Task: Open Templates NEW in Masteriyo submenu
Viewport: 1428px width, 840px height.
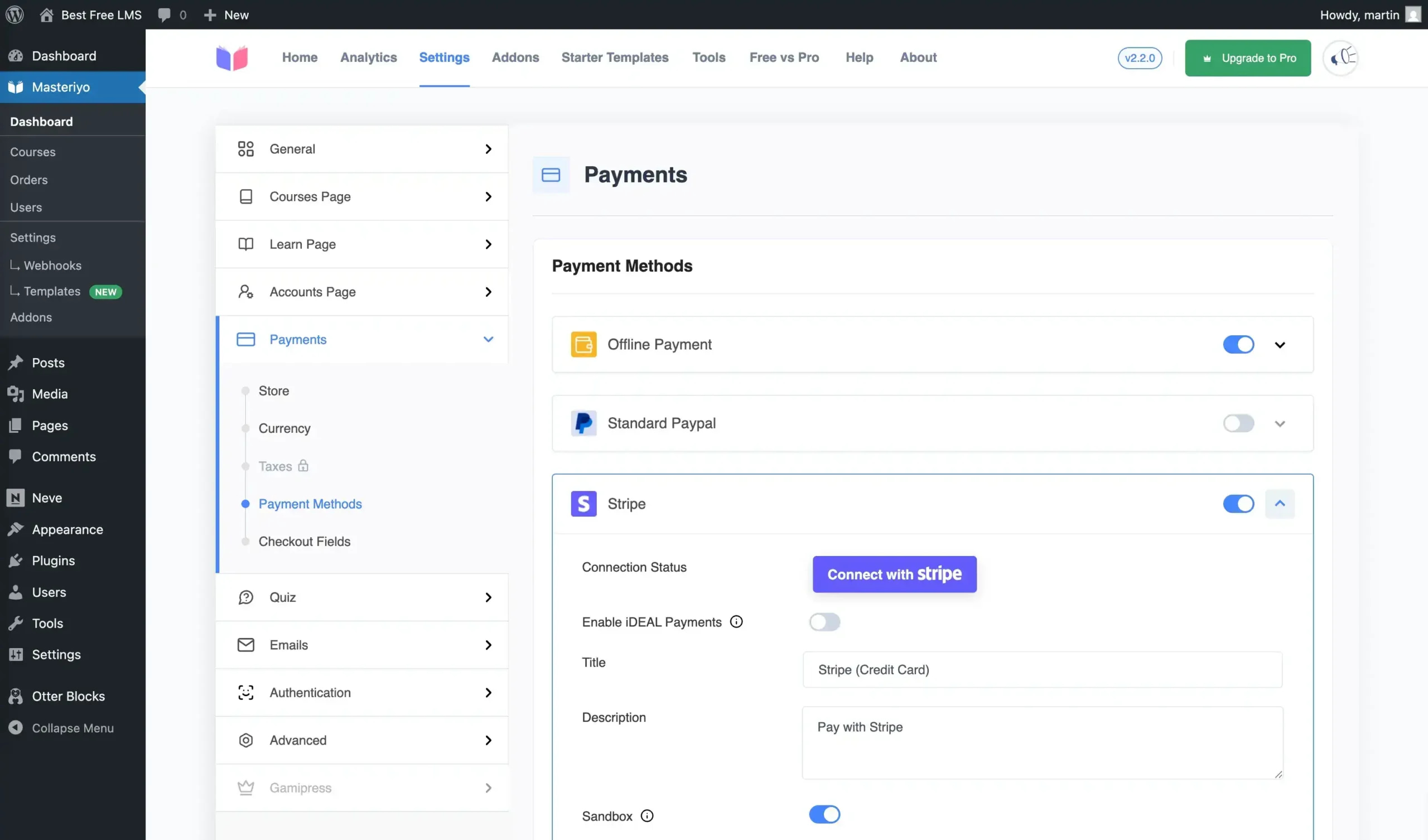Action: [x=66, y=291]
